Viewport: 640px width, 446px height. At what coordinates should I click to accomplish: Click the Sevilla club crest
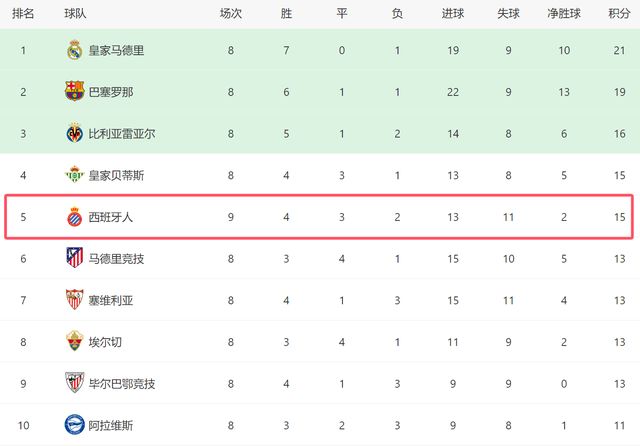pyautogui.click(x=74, y=300)
